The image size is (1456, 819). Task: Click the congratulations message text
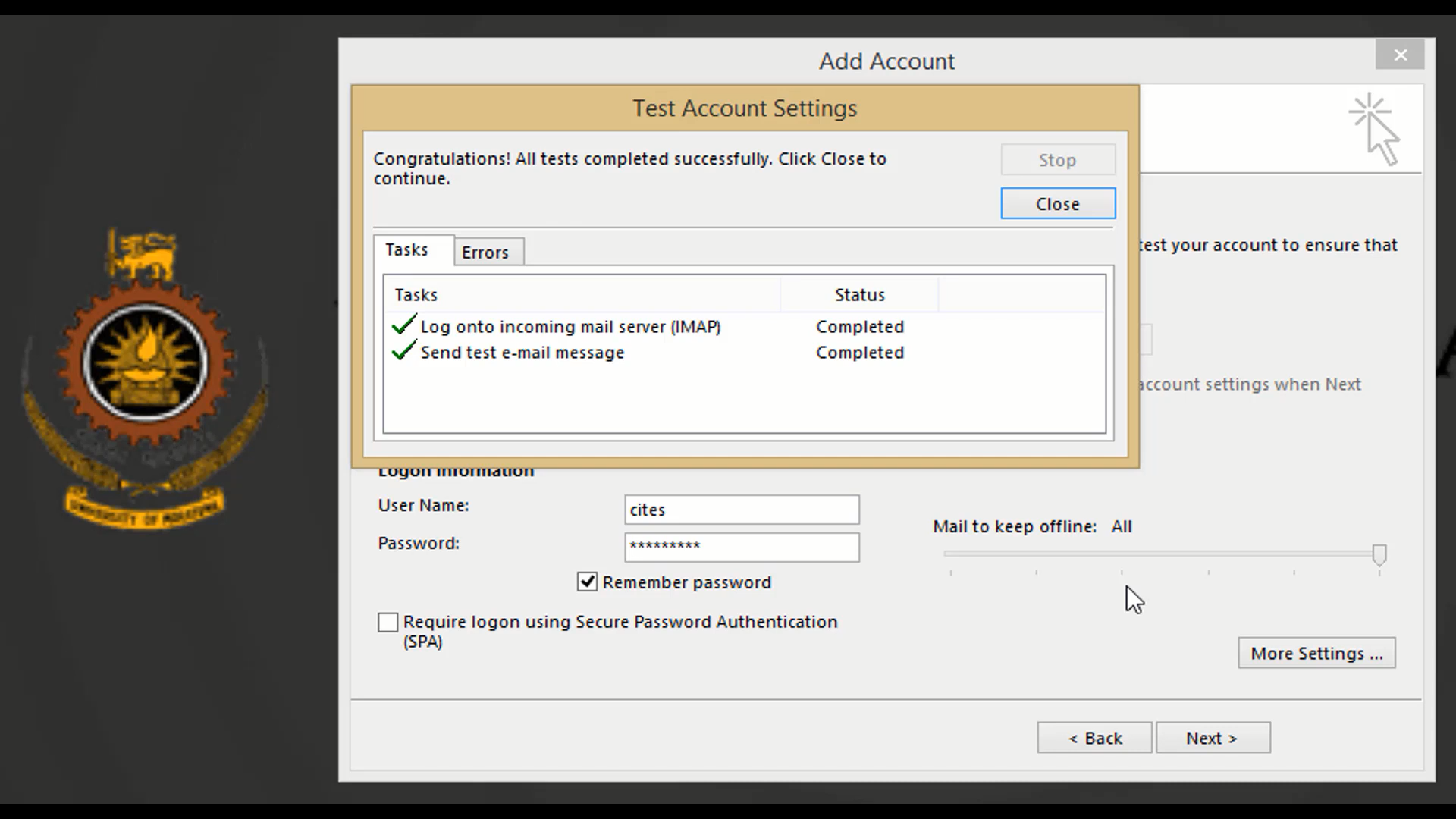629,168
